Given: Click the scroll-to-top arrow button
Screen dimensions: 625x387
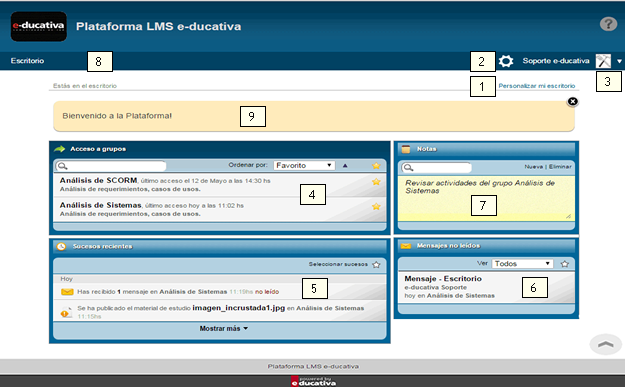Looking at the screenshot, I should [x=605, y=344].
